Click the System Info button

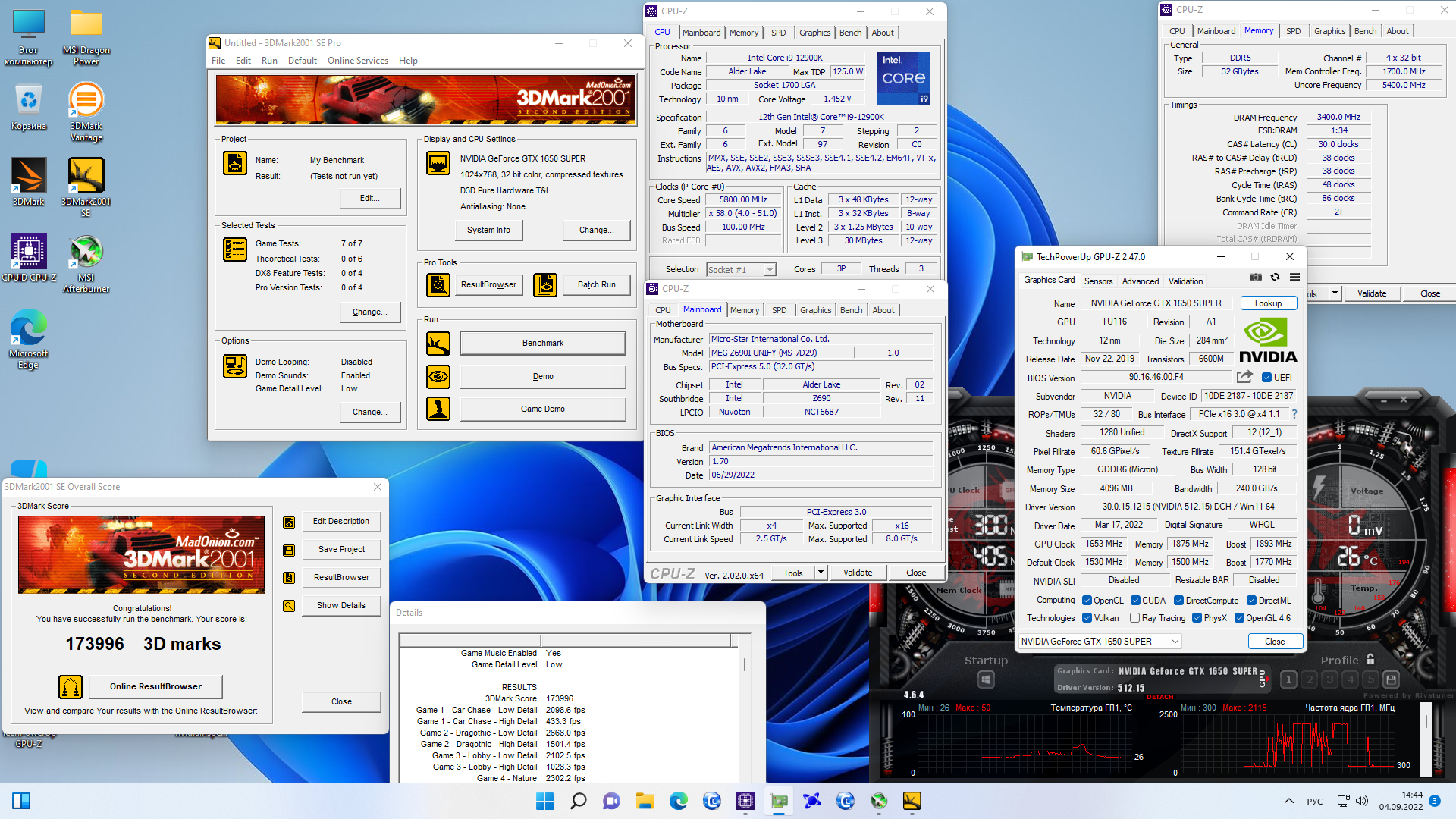point(488,231)
